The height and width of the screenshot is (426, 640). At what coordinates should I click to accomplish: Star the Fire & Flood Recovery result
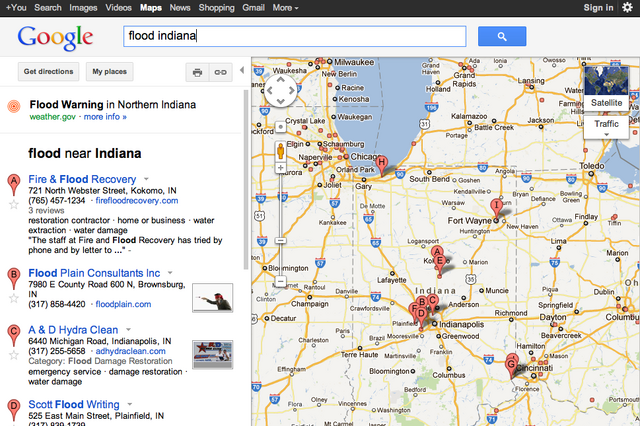coord(14,205)
